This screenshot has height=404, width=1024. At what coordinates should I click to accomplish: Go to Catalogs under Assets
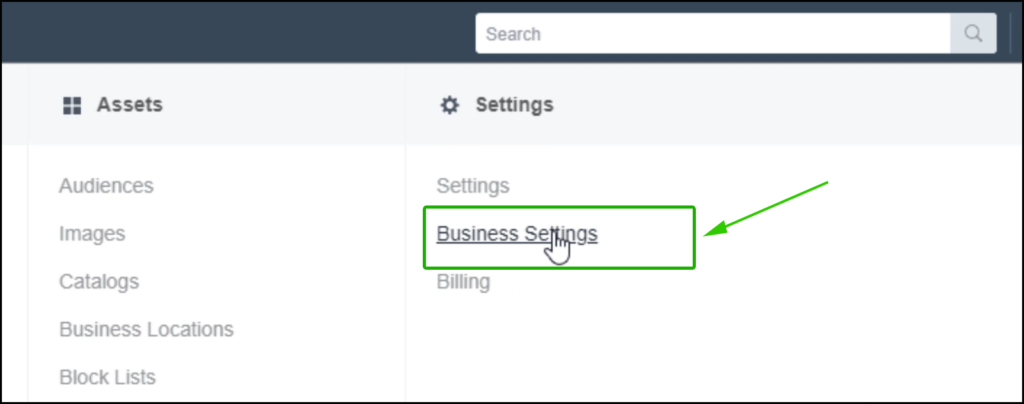click(x=99, y=282)
